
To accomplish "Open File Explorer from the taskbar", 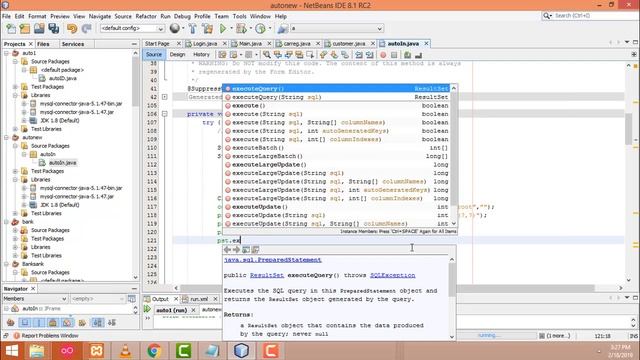I will (37, 351).
